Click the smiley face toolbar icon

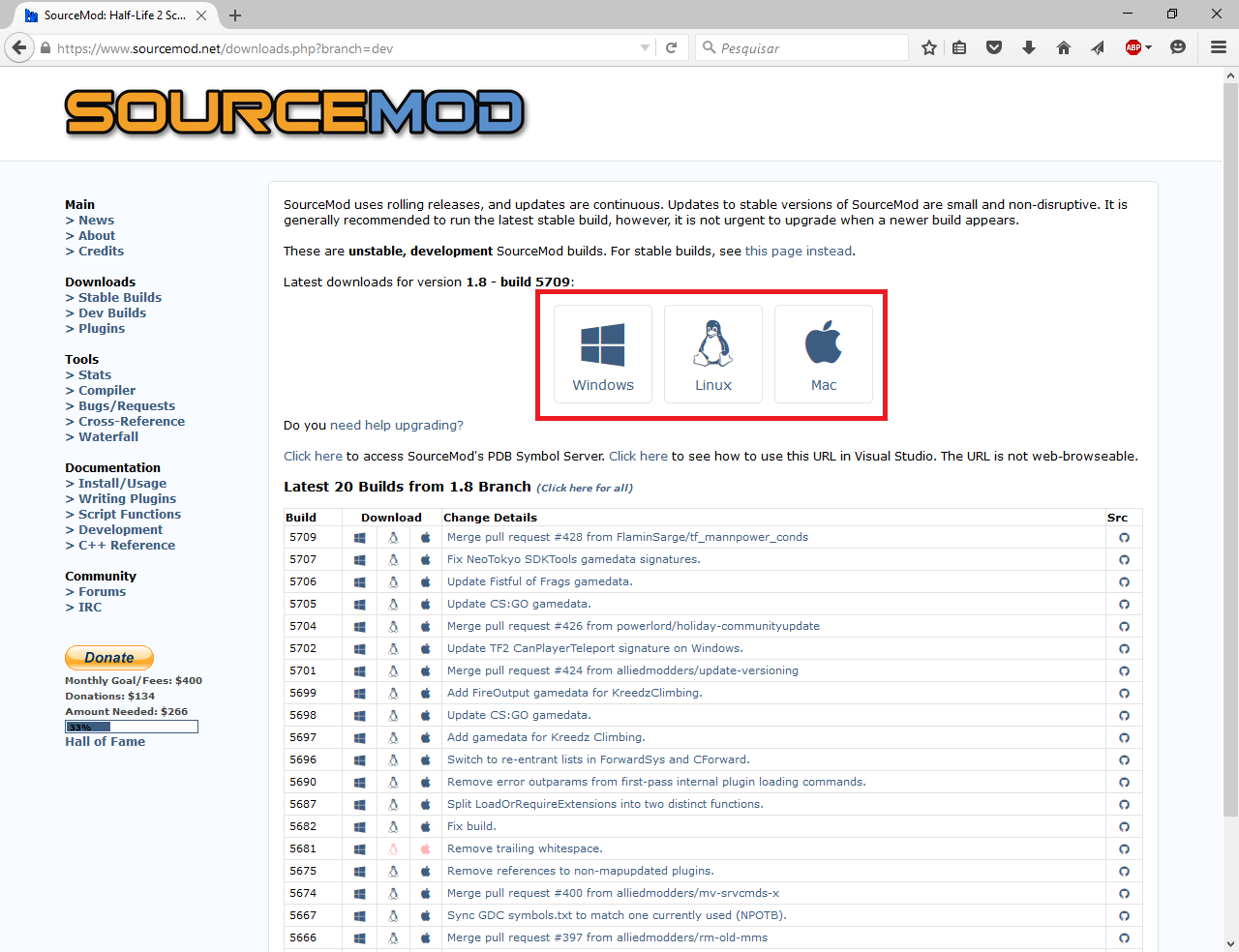[x=1178, y=47]
